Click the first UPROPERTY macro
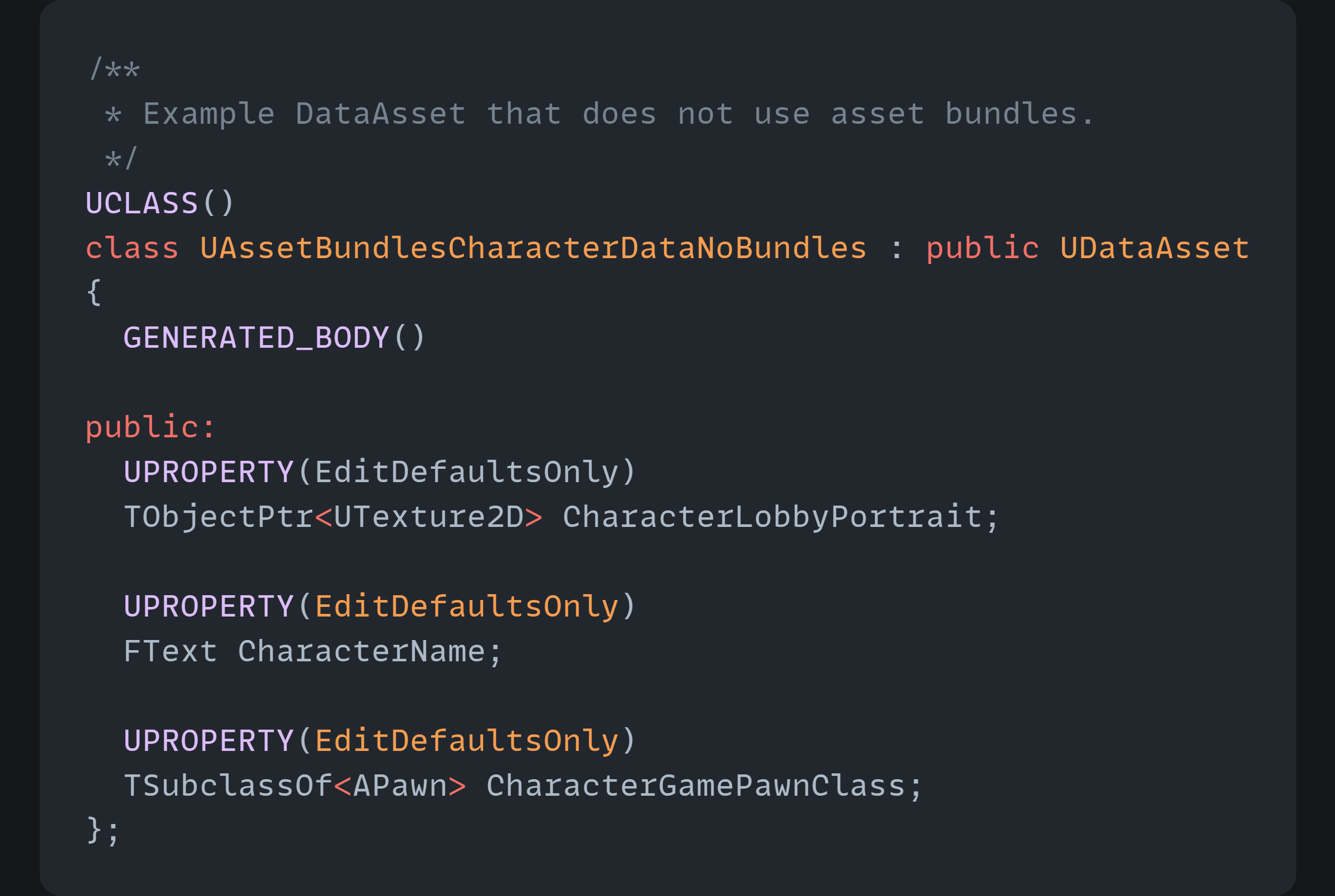 209,472
